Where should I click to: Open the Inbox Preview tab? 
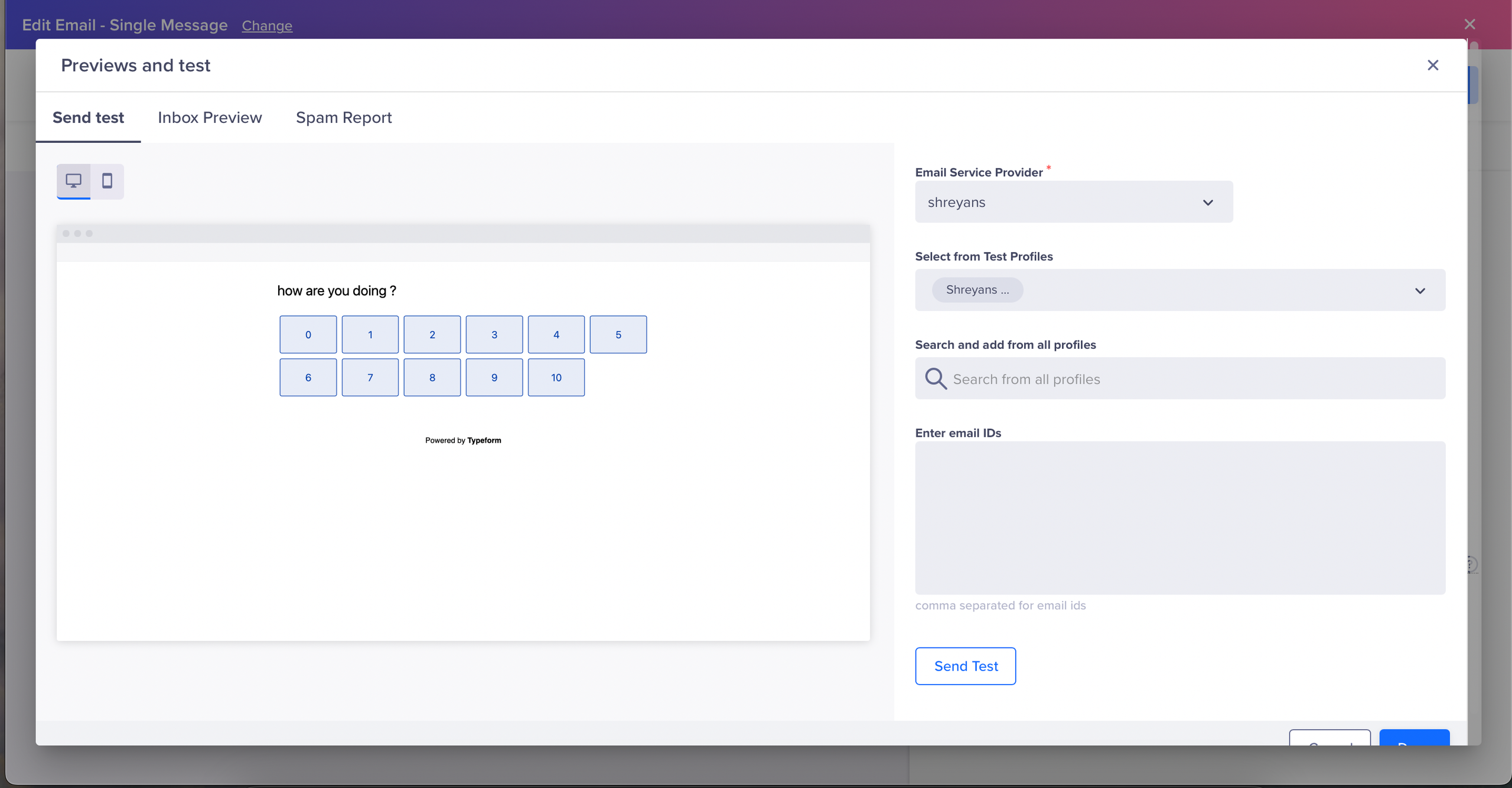(210, 117)
